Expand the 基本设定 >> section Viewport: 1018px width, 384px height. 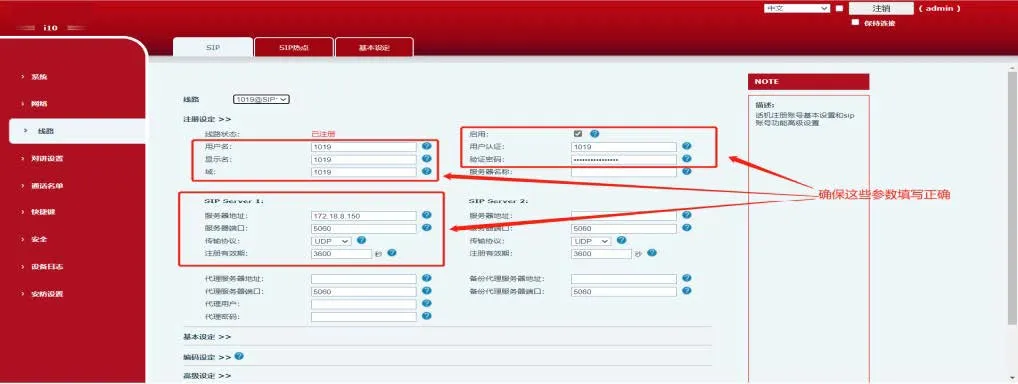207,337
